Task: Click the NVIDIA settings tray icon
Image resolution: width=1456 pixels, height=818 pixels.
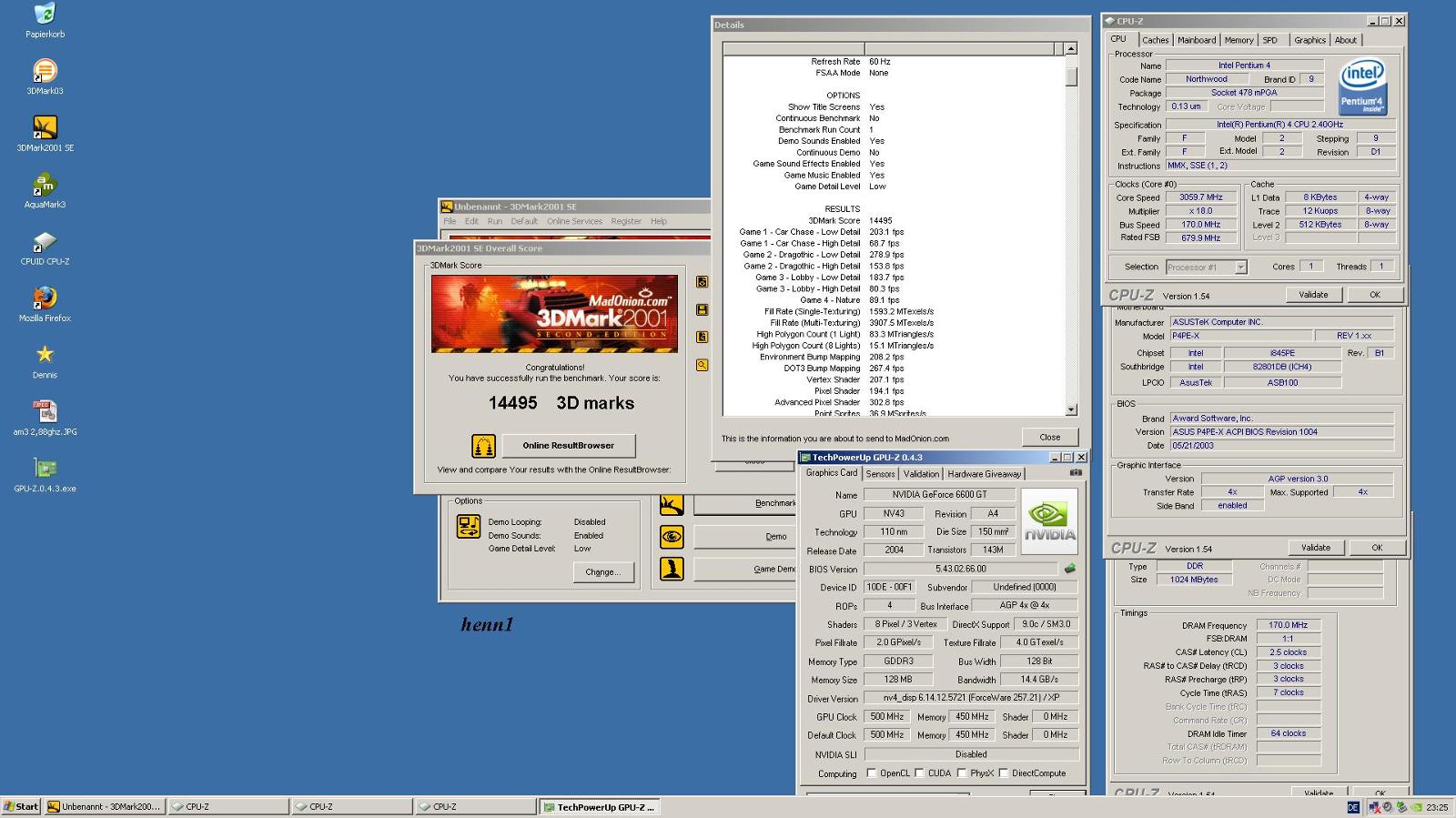Action: point(1416,807)
